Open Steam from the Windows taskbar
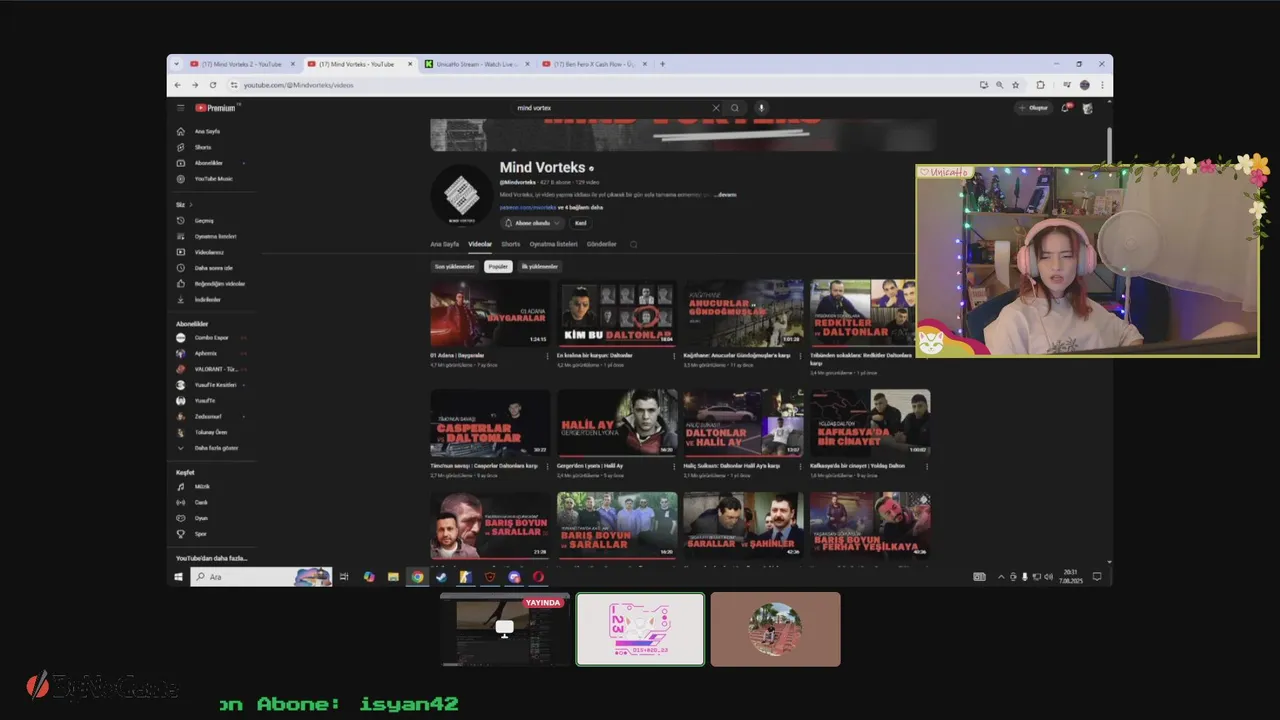The height and width of the screenshot is (720, 1280). tap(441, 577)
